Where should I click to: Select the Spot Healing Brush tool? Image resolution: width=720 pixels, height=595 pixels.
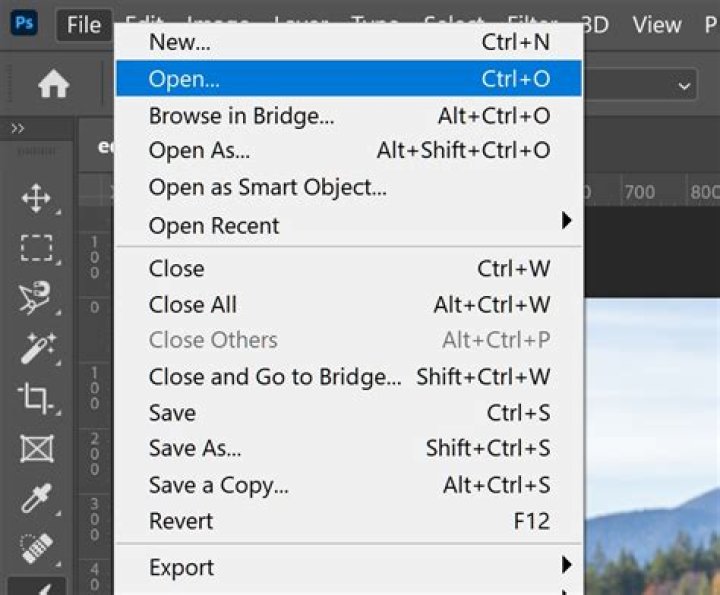pyautogui.click(x=36, y=547)
